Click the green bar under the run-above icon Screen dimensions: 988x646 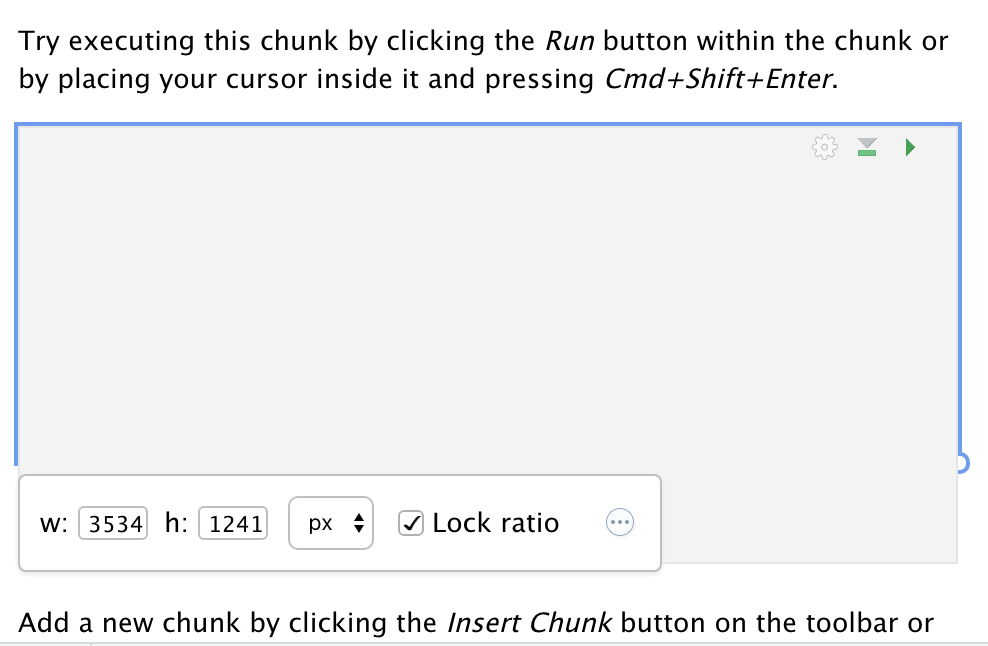tap(866, 153)
